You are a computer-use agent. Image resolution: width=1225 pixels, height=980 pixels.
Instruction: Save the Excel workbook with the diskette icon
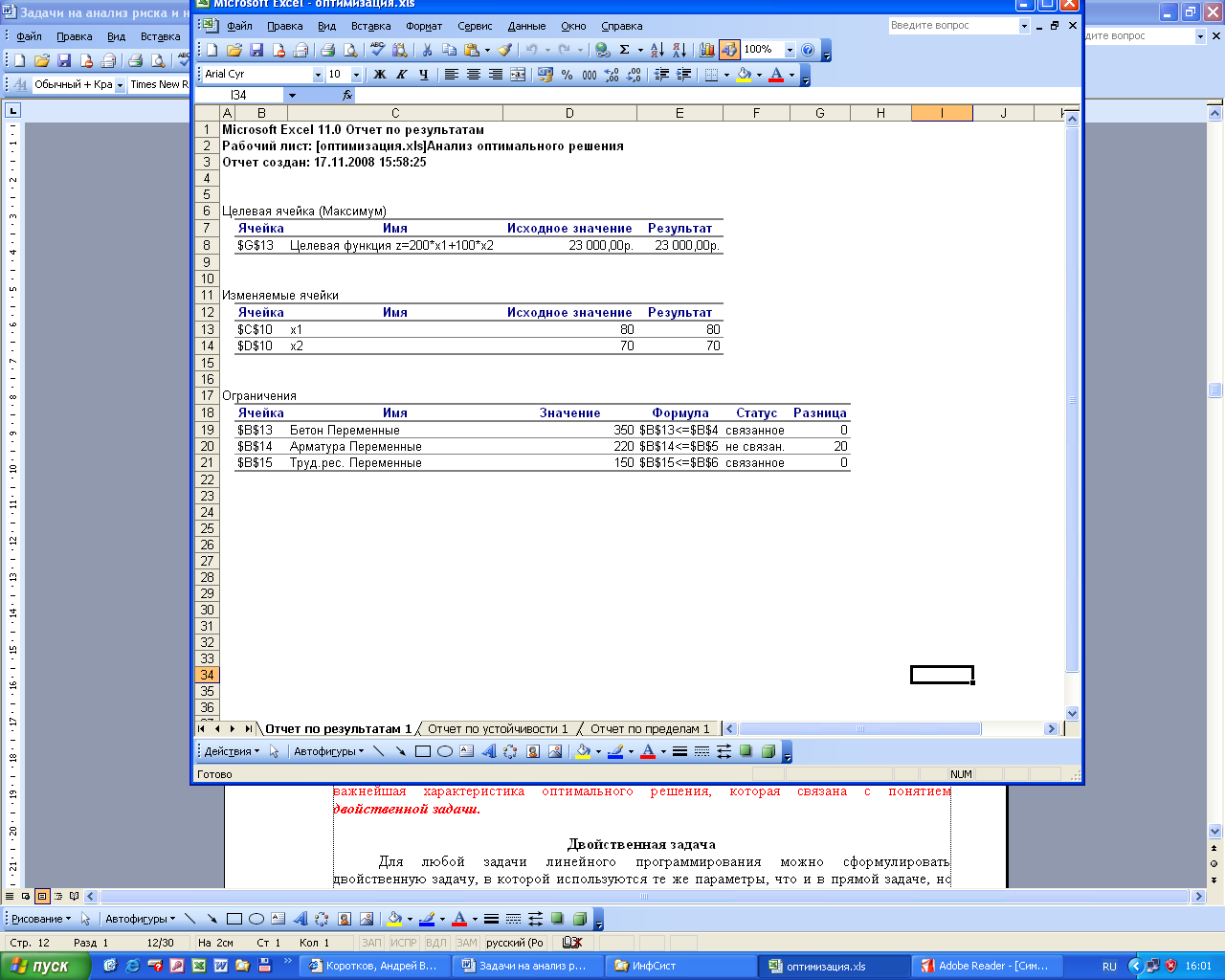pyautogui.click(x=256, y=50)
